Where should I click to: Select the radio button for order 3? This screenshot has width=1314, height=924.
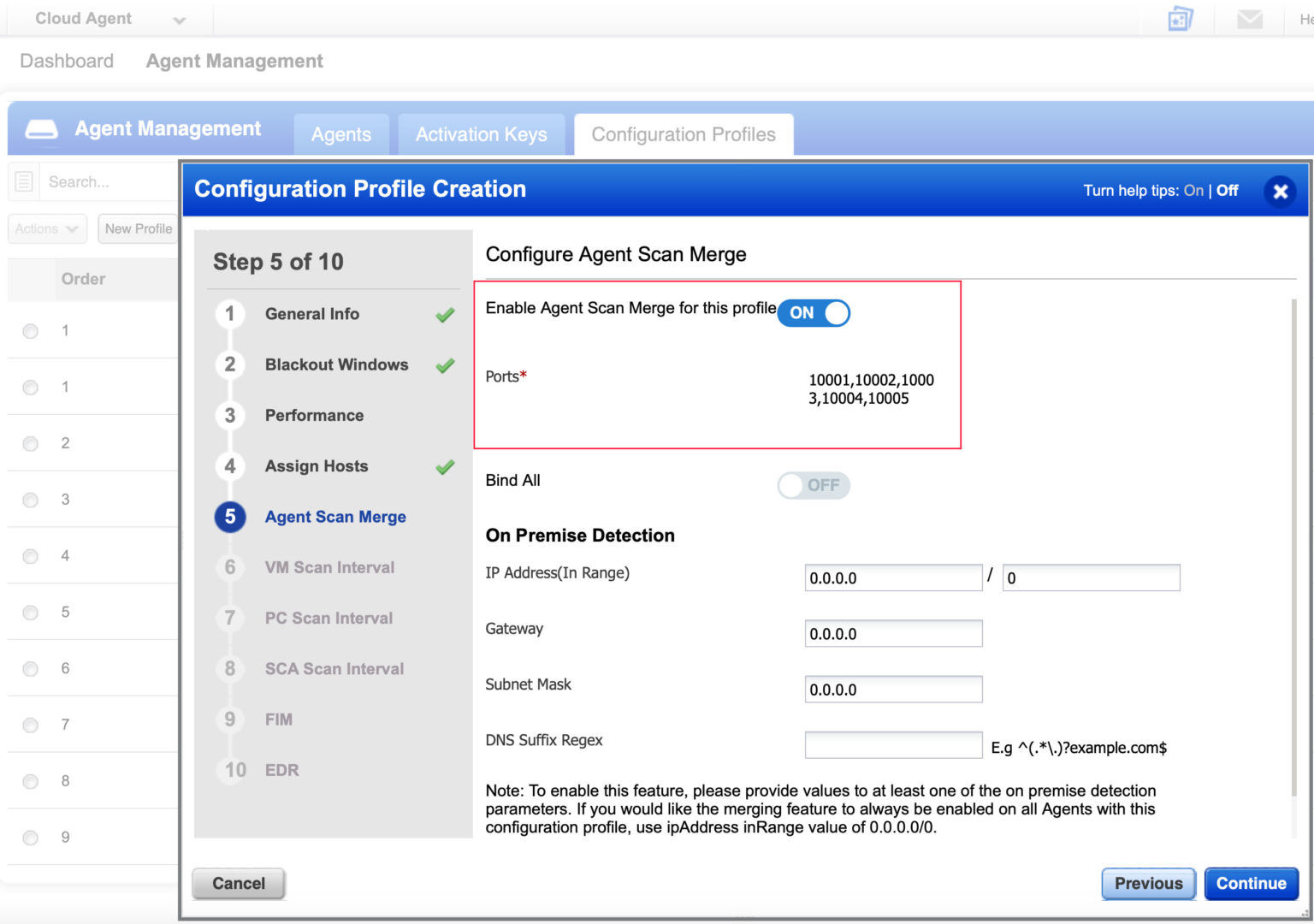click(30, 499)
